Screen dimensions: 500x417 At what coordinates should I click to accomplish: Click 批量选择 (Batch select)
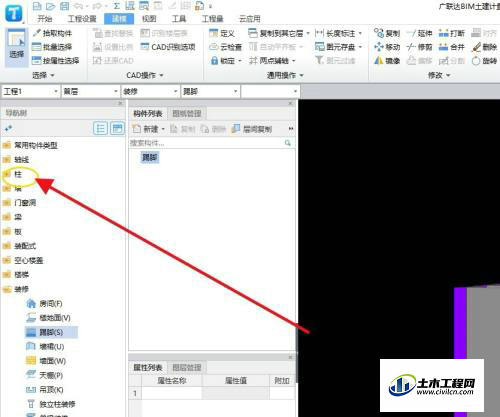[x=52, y=47]
